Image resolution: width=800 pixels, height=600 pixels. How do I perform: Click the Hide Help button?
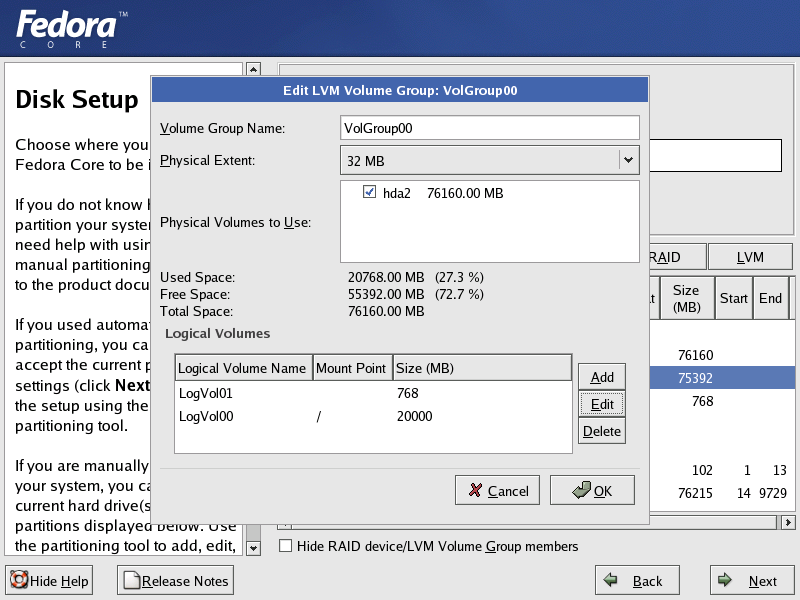click(49, 581)
